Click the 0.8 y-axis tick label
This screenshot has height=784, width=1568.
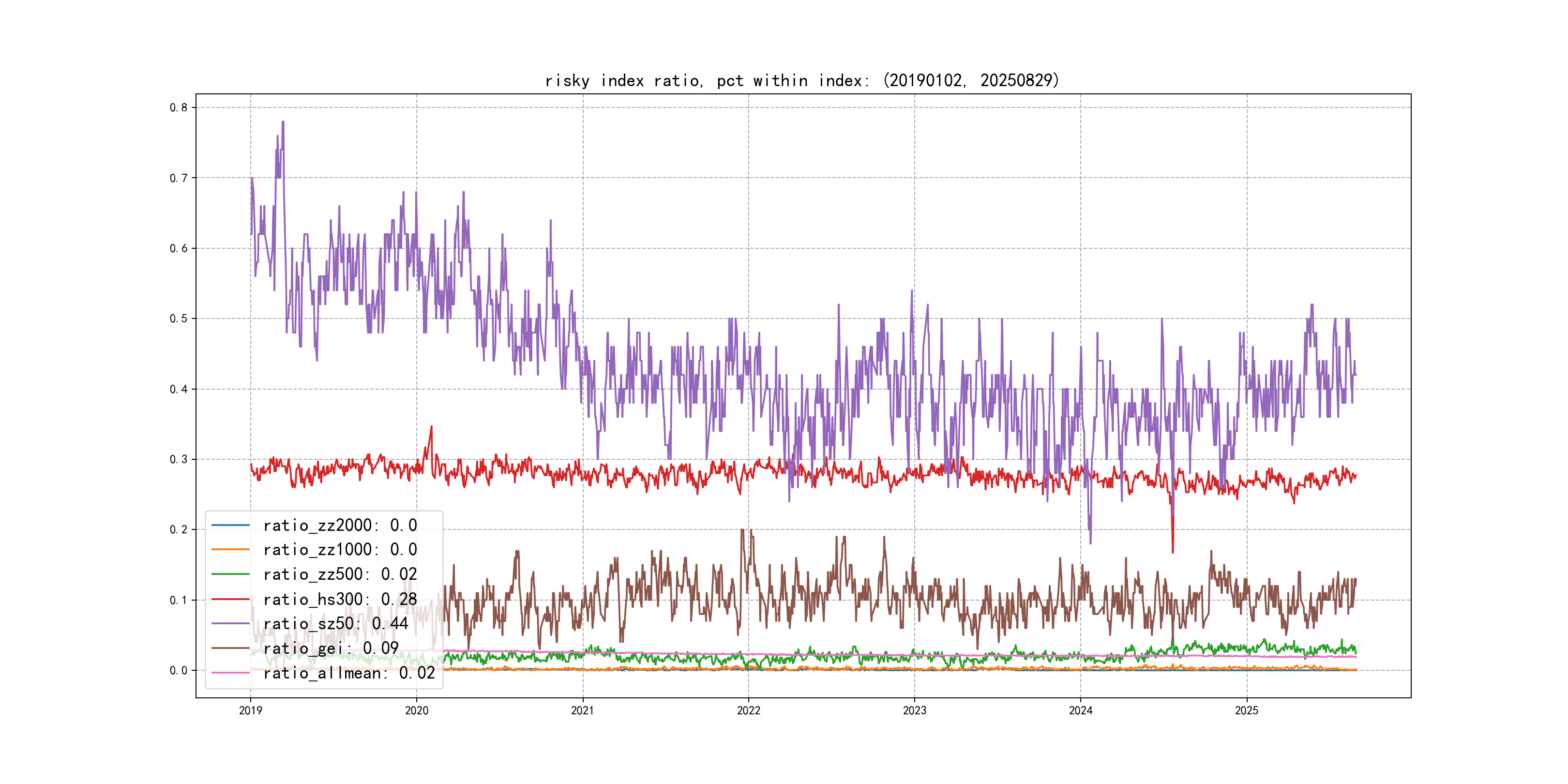[179, 108]
